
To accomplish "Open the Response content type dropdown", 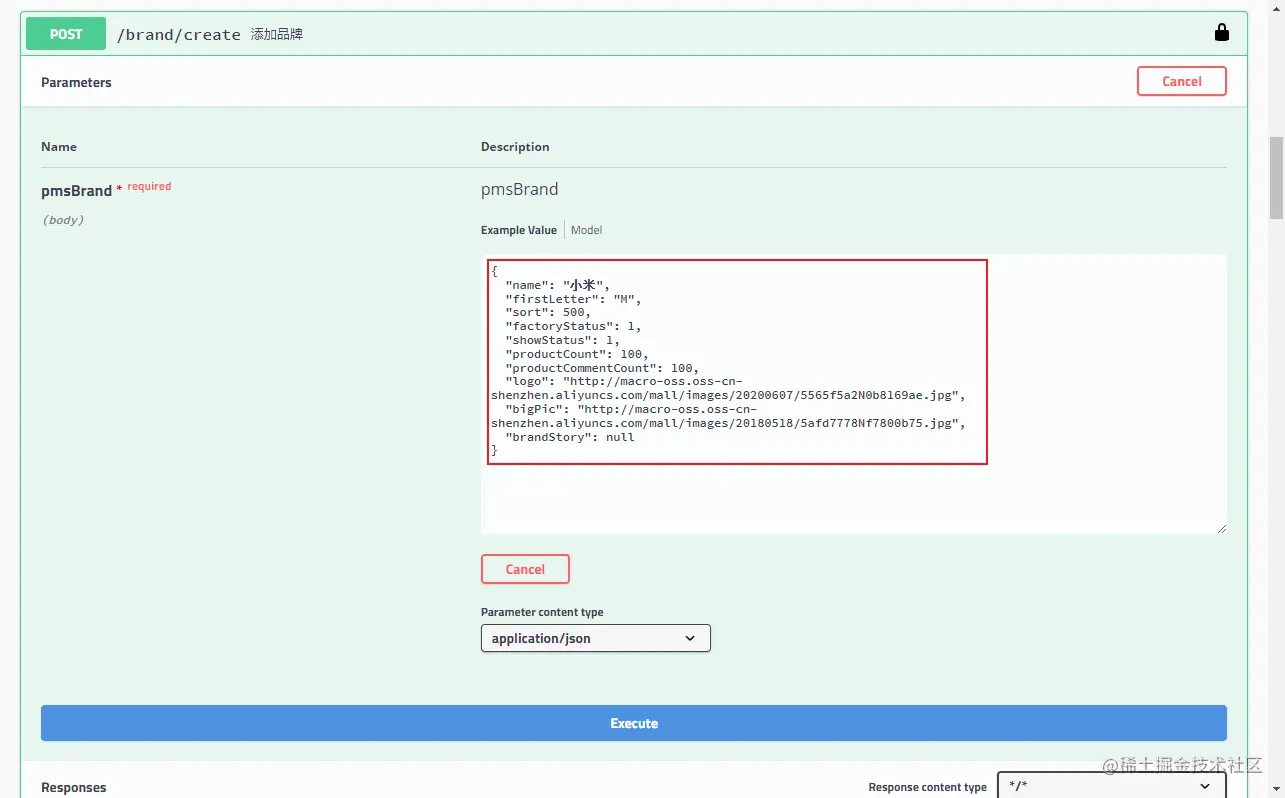I will [1110, 785].
